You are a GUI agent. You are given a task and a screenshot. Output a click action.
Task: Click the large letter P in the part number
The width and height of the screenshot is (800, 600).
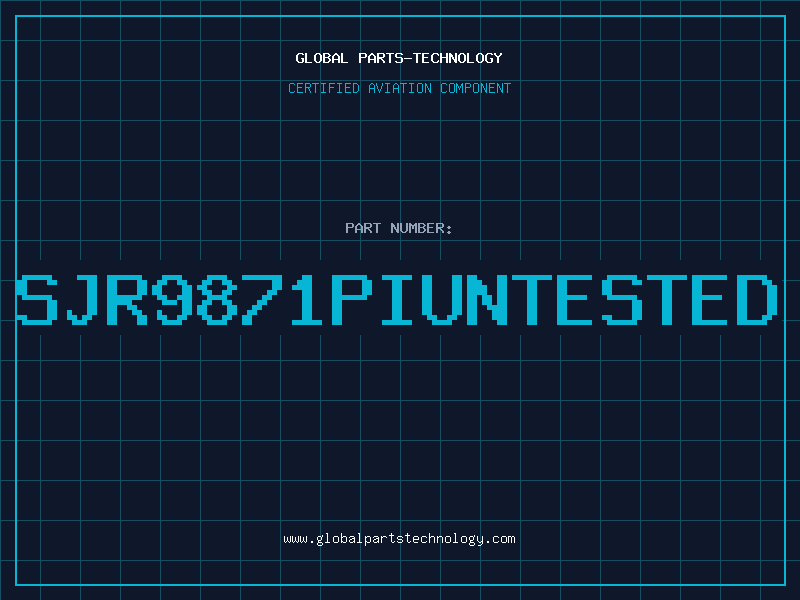click(x=352, y=299)
